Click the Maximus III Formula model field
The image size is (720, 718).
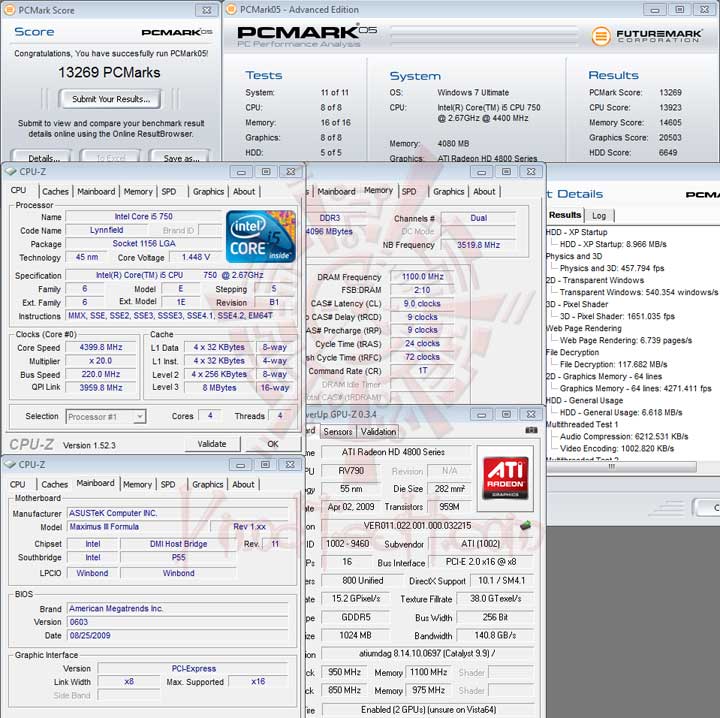point(137,527)
